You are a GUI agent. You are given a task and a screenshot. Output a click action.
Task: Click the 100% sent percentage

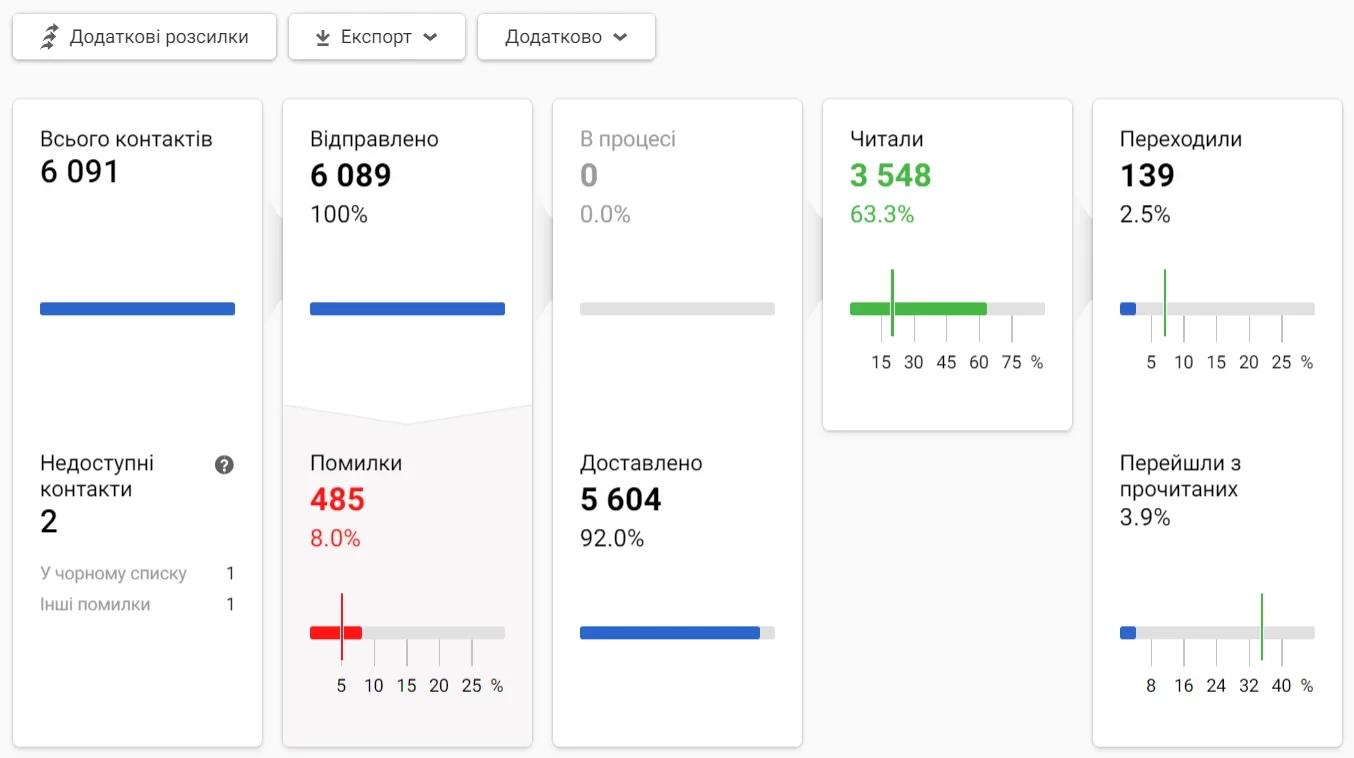click(339, 214)
